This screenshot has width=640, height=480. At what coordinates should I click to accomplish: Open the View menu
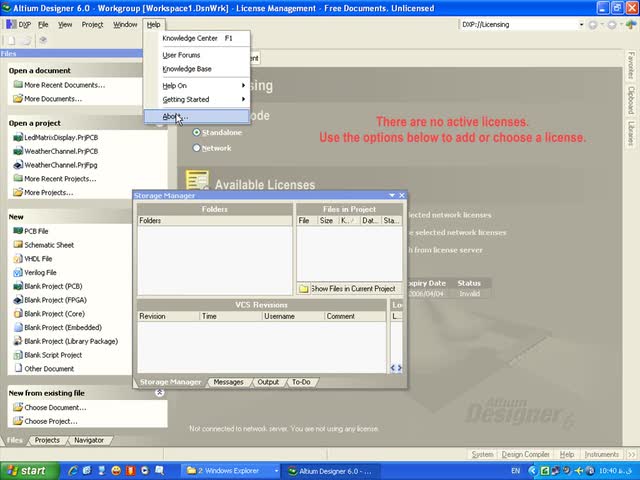(x=65, y=24)
